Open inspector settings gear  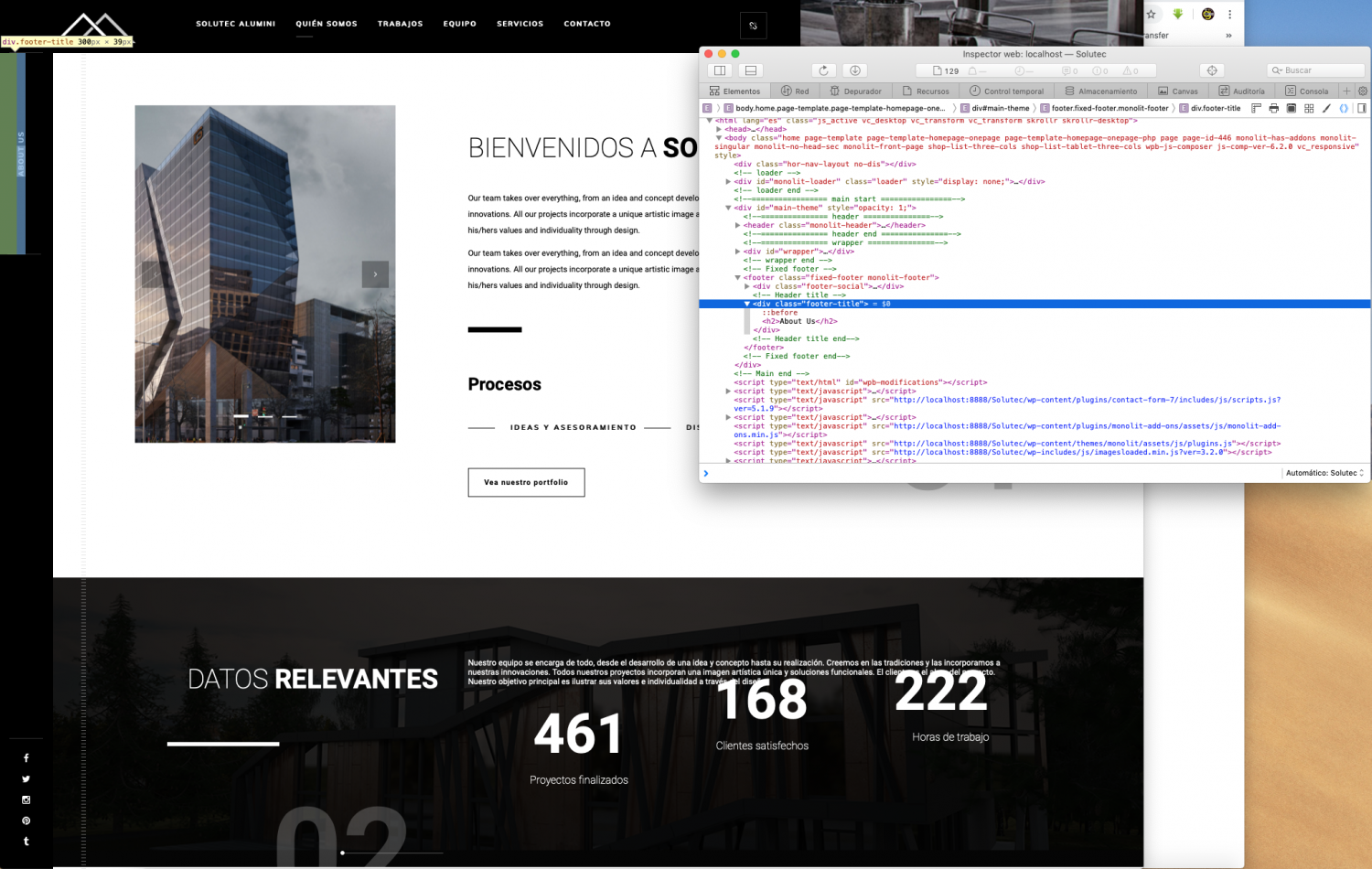click(1362, 91)
